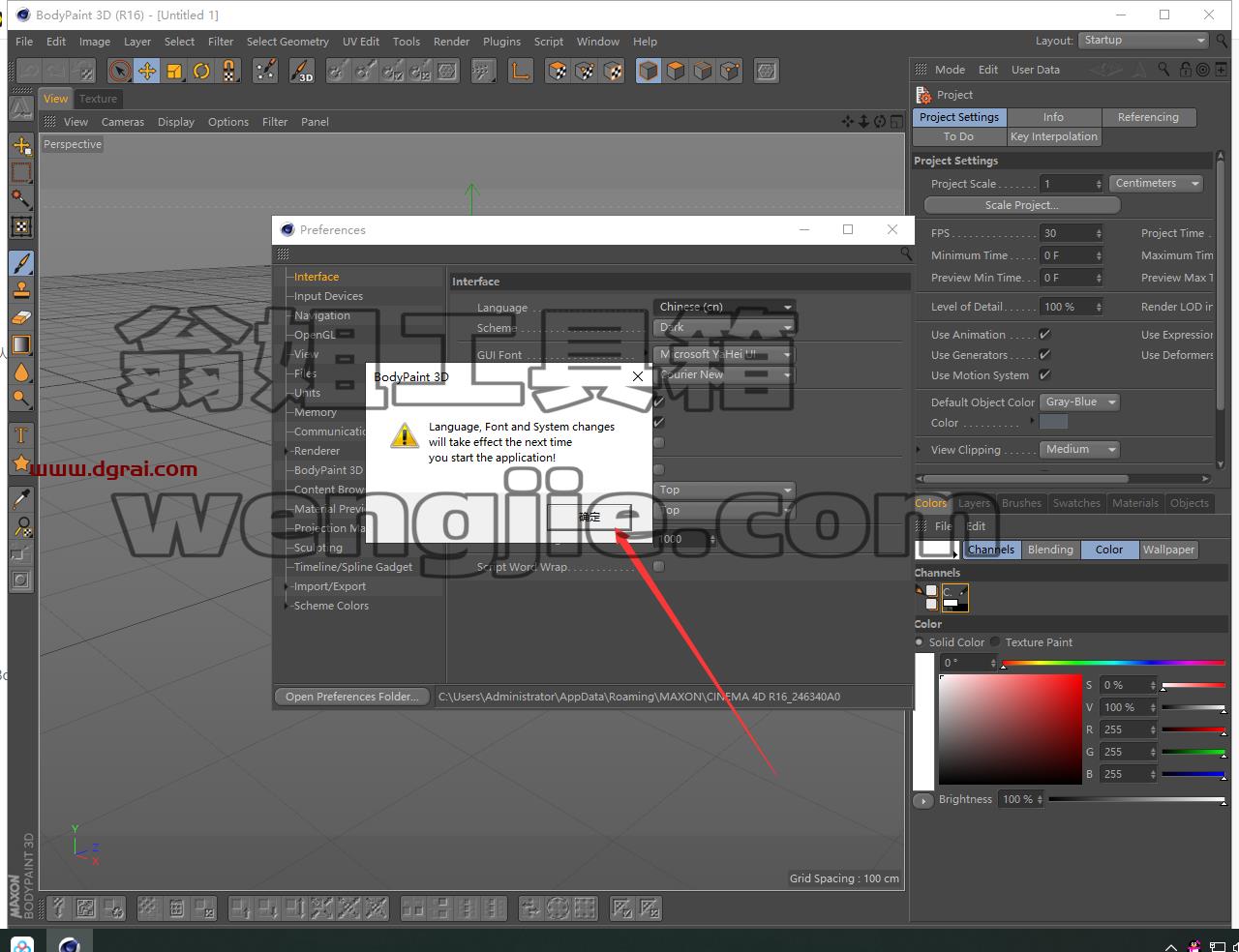Select the Magnify tool in left toolbar
The image size is (1239, 952).
pyautogui.click(x=21, y=399)
